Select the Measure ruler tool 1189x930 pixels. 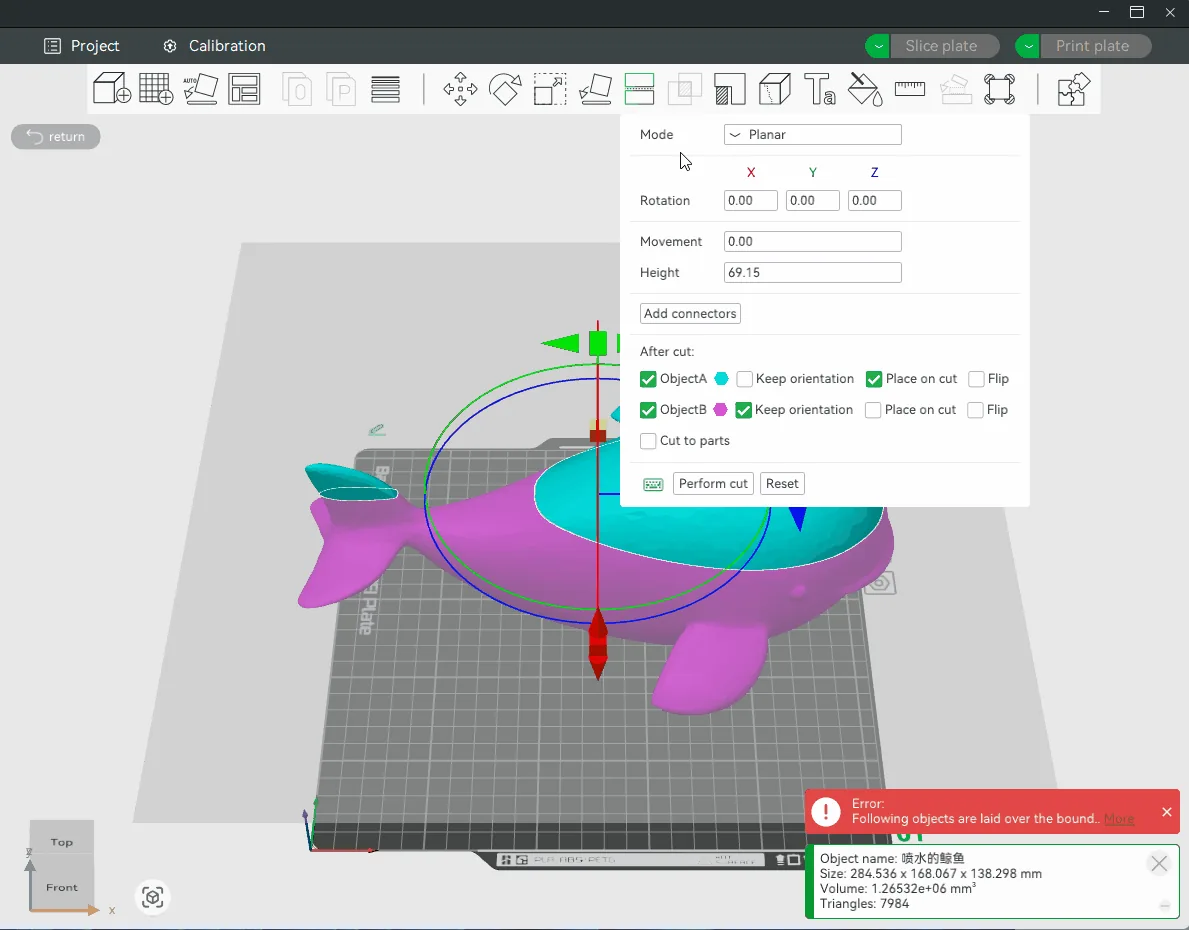pos(909,89)
